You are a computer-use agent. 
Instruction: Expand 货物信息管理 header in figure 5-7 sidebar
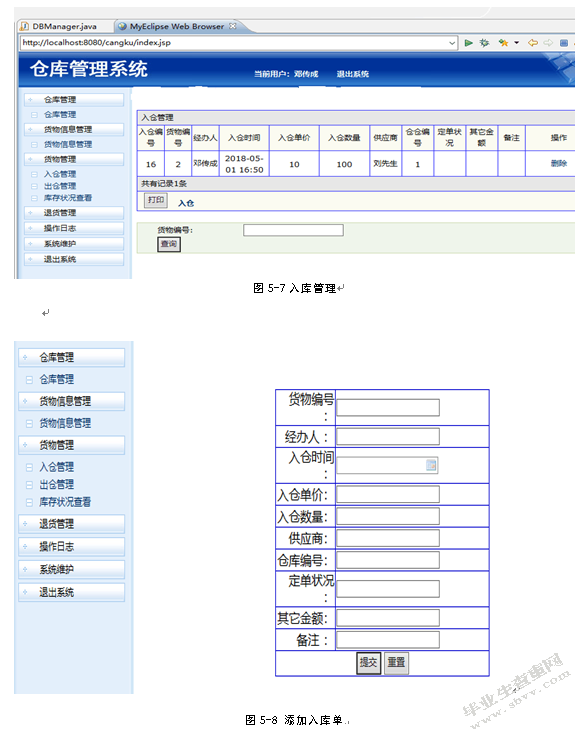pyautogui.click(x=74, y=129)
